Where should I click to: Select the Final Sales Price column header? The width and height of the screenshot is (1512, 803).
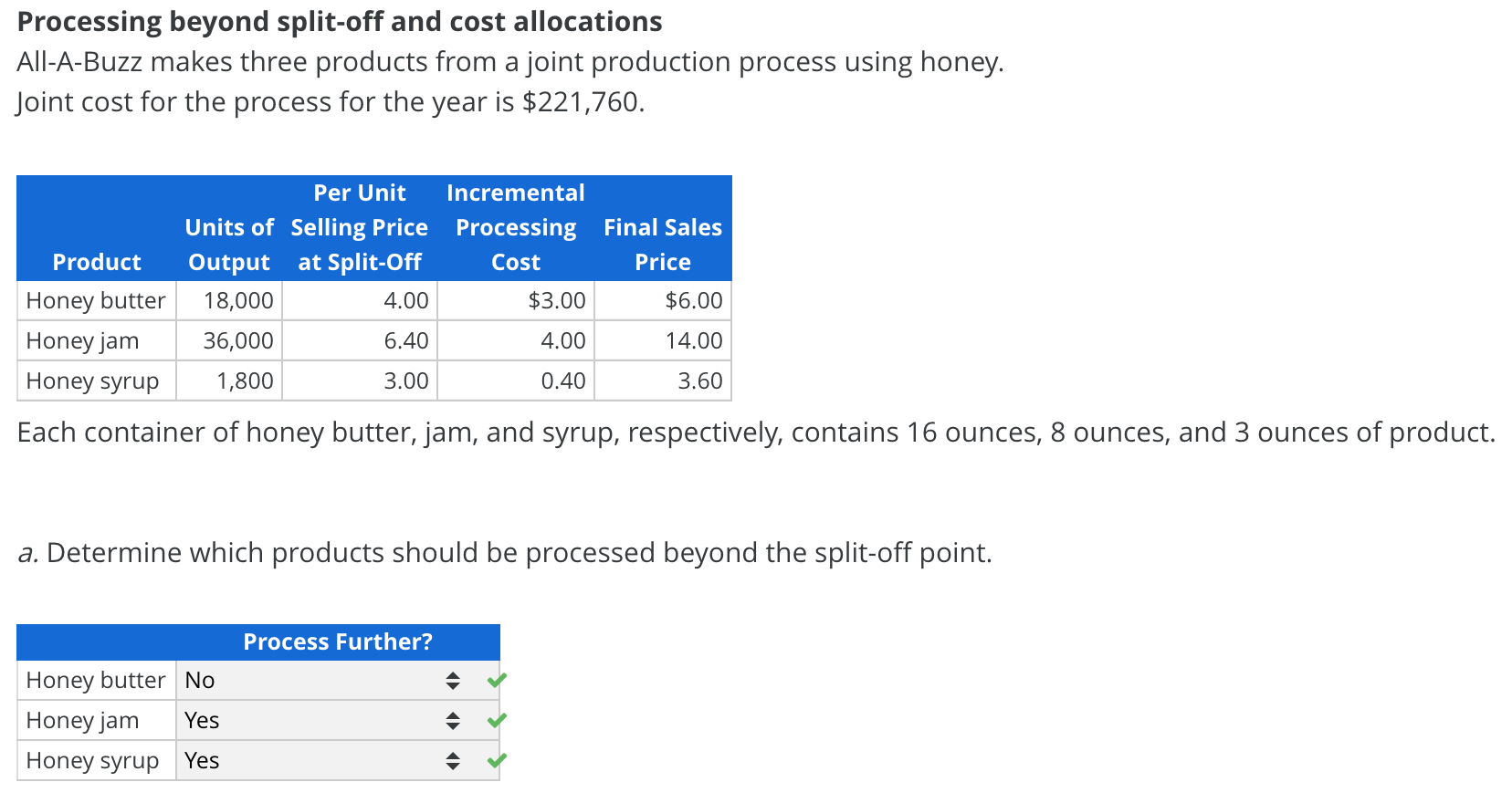tap(663, 245)
